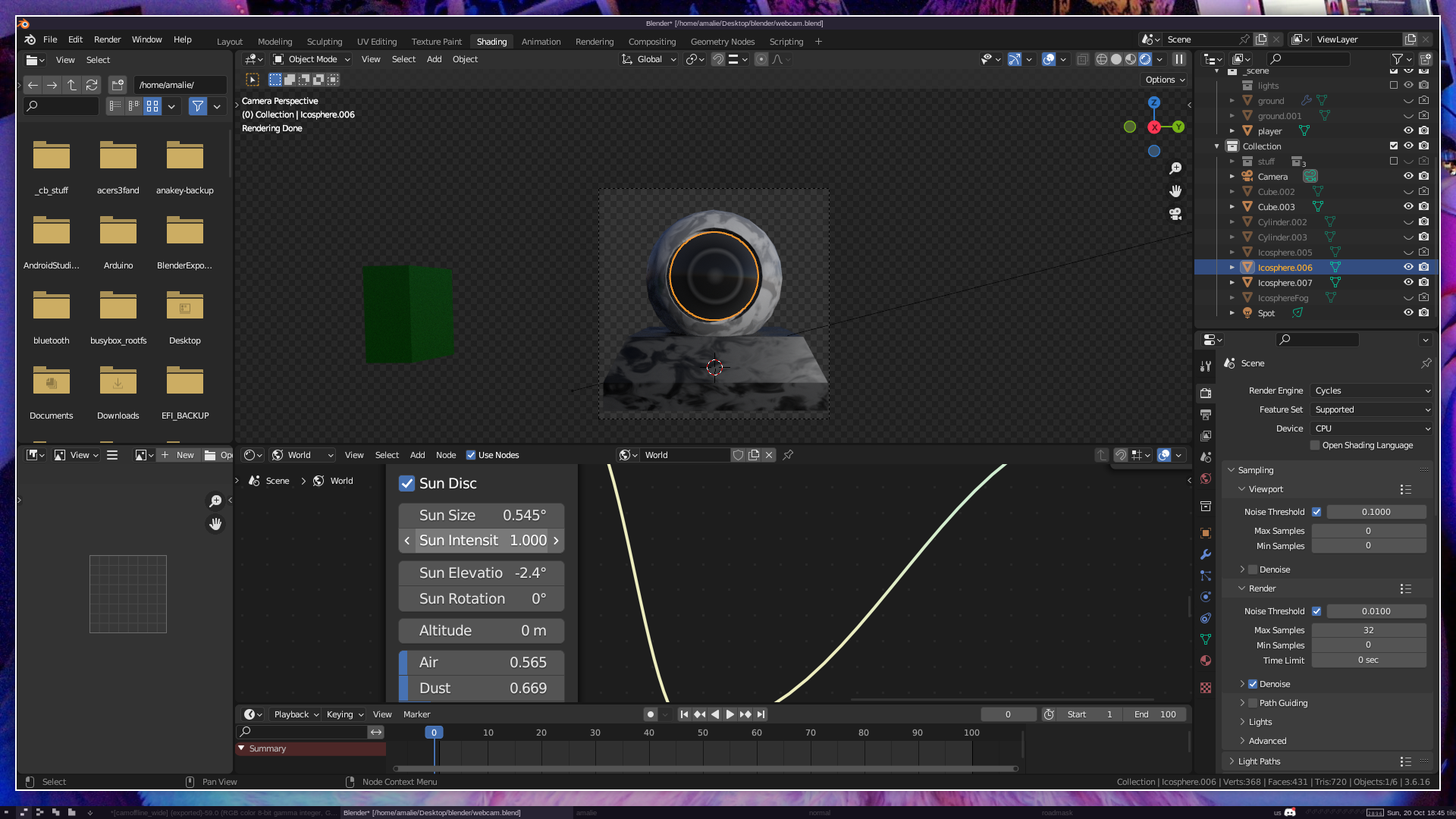Open the Render Engine Cycles dropdown
The width and height of the screenshot is (1456, 819).
click(x=1371, y=391)
